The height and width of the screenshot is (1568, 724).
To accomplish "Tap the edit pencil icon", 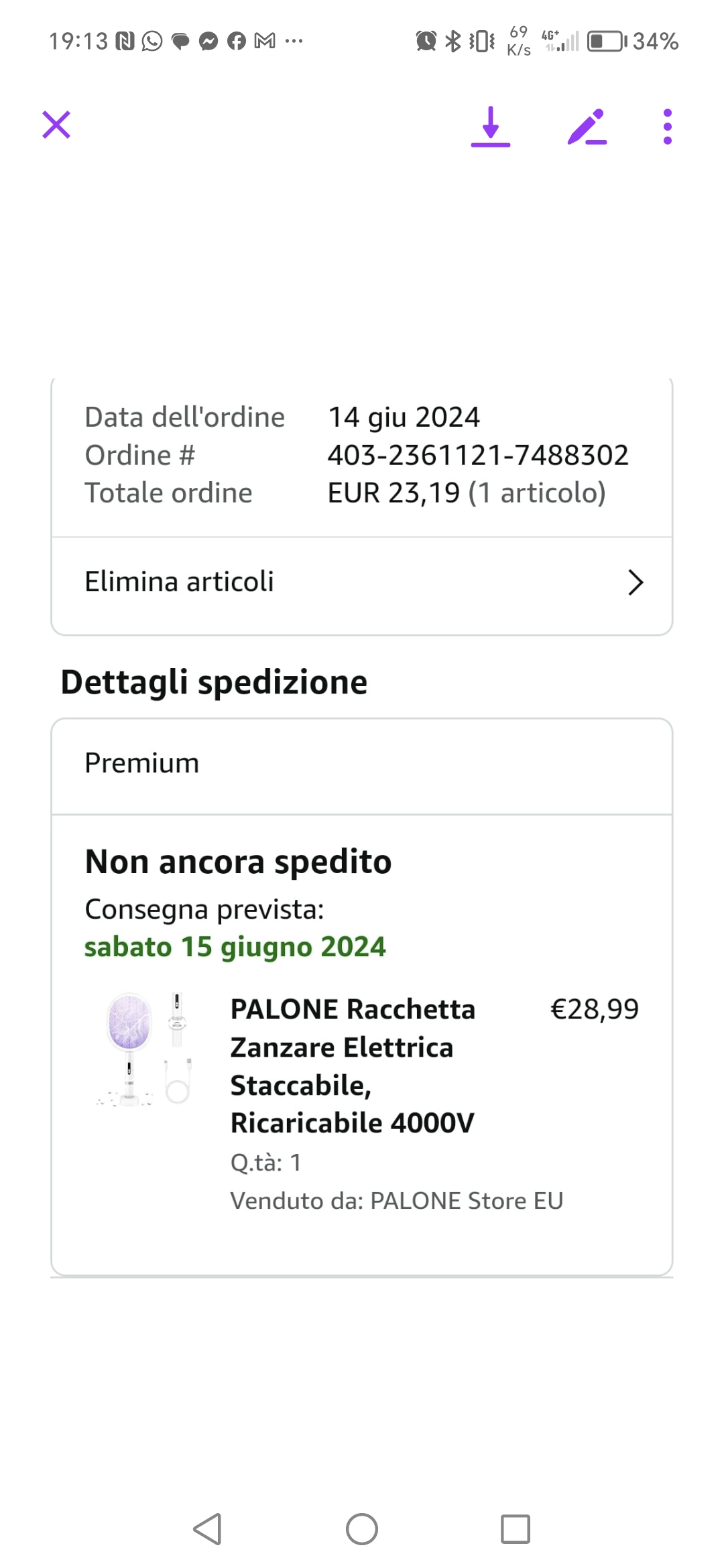I will 587,127.
